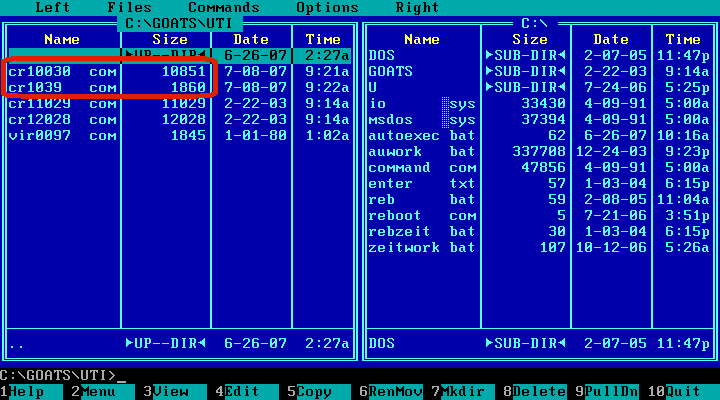Select file cr11029 com in left panel
The width and height of the screenshot is (720, 400).
pyautogui.click(x=179, y=104)
